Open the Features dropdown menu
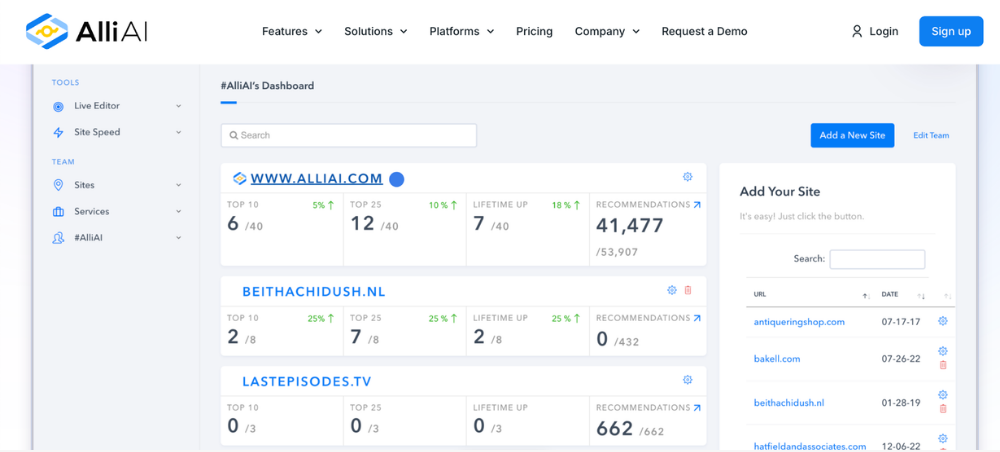This screenshot has height=452, width=1000. tap(292, 31)
